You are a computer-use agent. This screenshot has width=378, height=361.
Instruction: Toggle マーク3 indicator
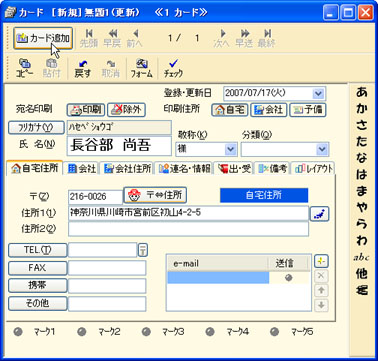click(x=146, y=332)
